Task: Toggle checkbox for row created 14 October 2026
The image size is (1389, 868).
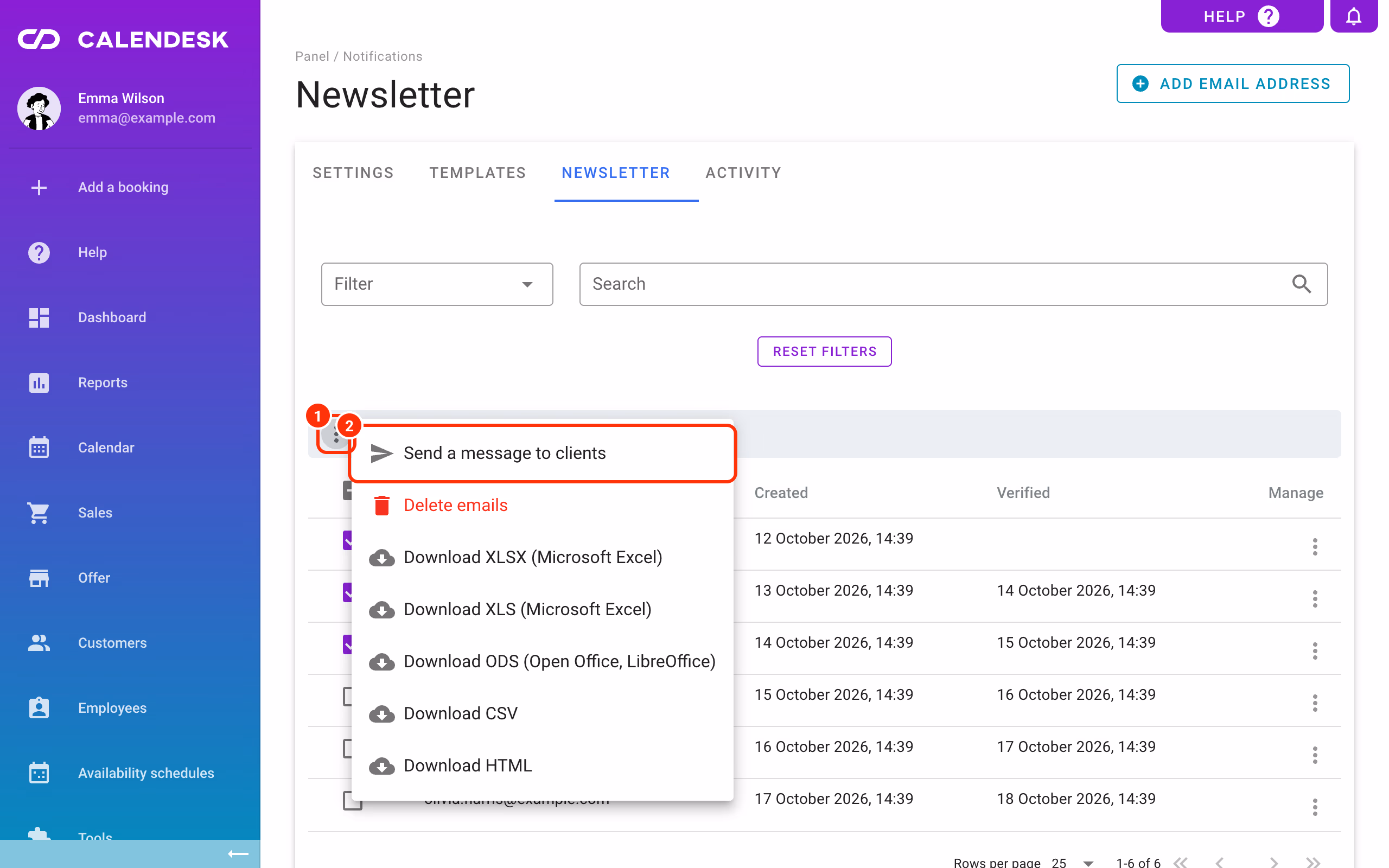Action: [x=348, y=644]
